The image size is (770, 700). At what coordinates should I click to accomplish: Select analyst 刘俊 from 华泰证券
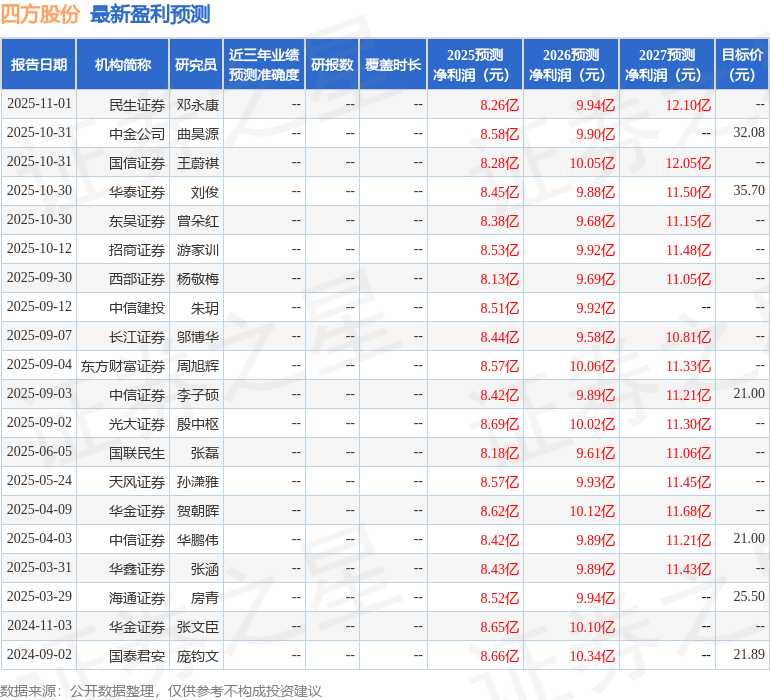(x=205, y=191)
